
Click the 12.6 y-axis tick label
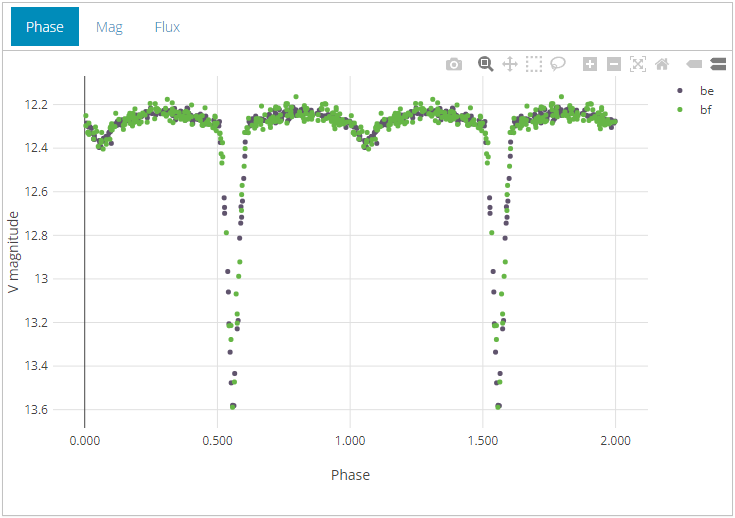(x=37, y=192)
